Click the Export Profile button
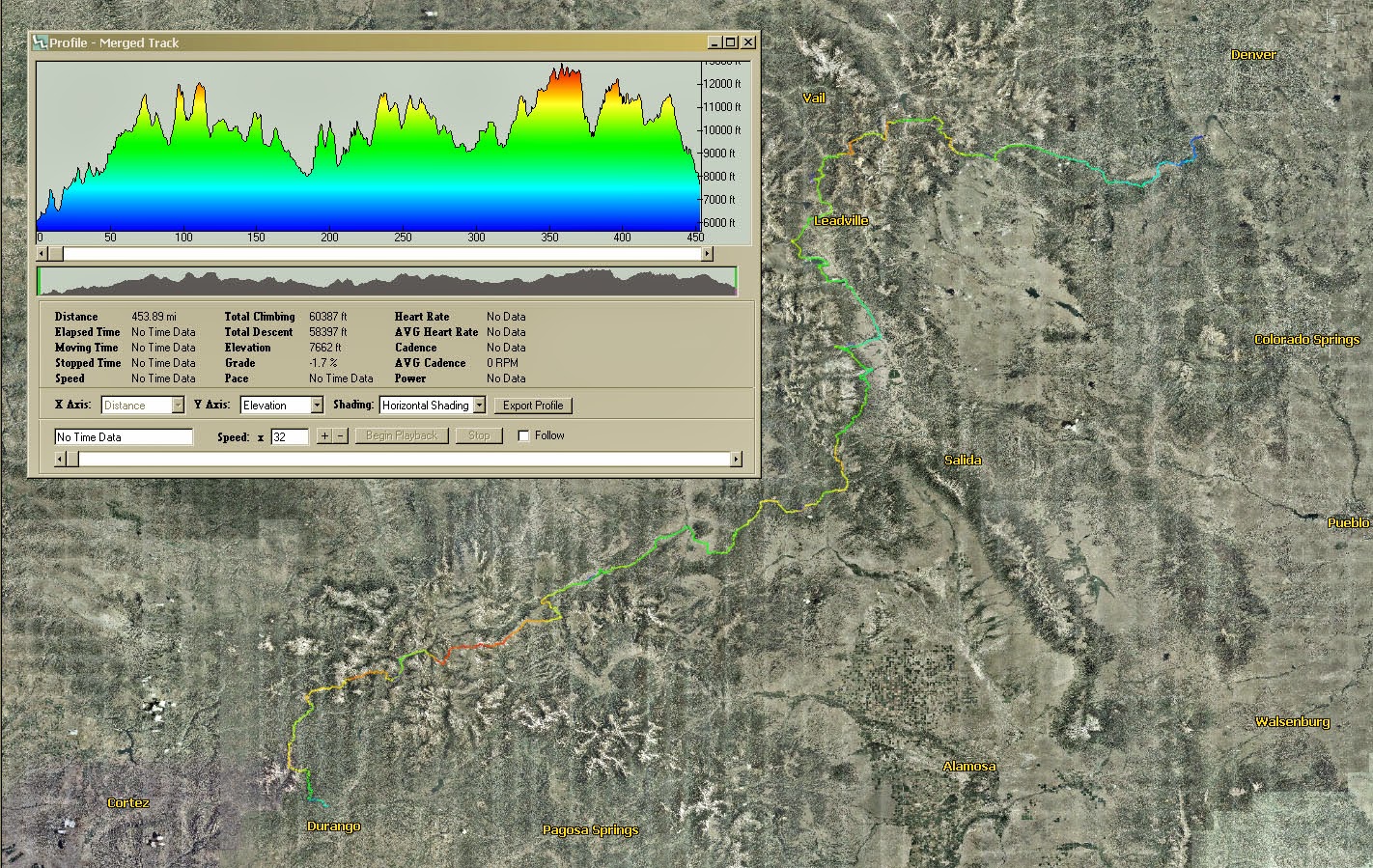The width and height of the screenshot is (1373, 868). [533, 406]
